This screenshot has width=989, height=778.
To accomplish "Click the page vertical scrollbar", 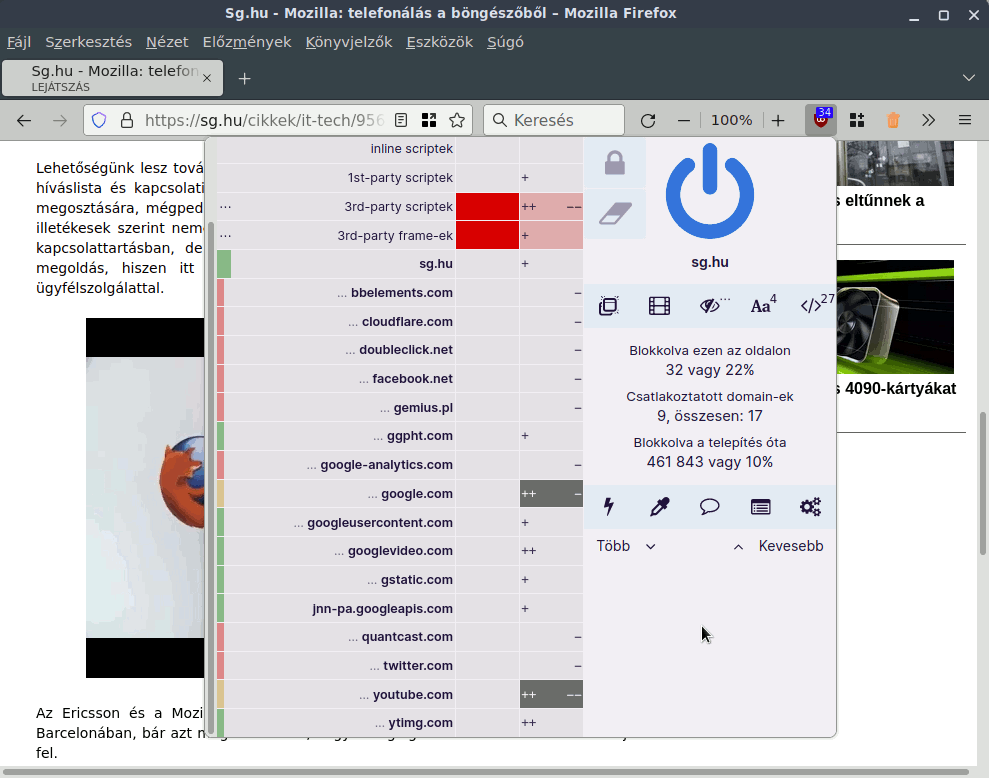I will coord(983,483).
